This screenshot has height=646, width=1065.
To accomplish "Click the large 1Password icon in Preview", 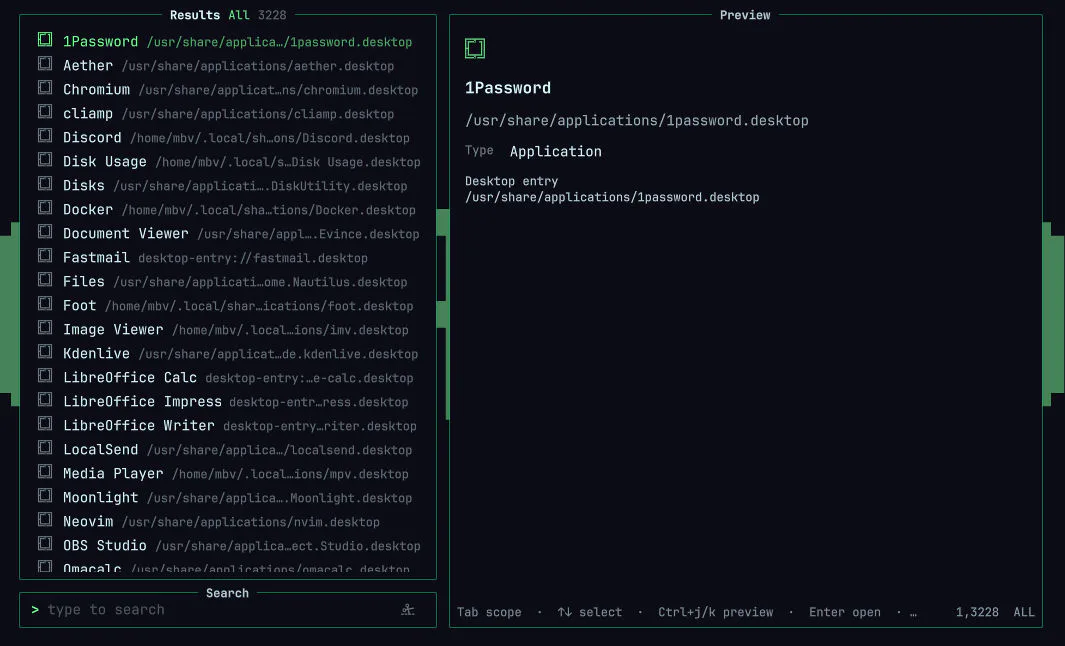I will pyautogui.click(x=475, y=48).
